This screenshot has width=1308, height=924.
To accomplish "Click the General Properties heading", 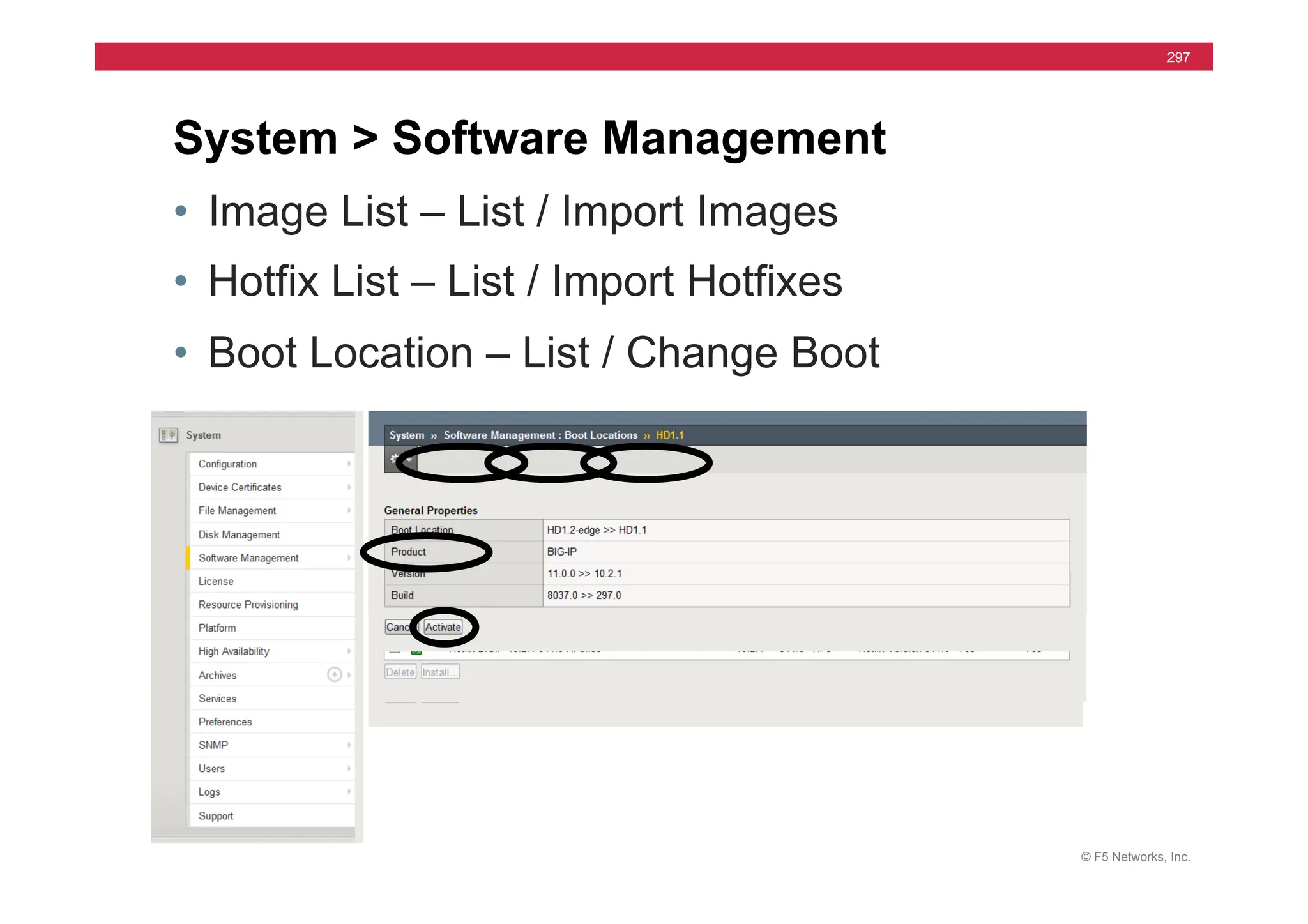I will pos(430,511).
